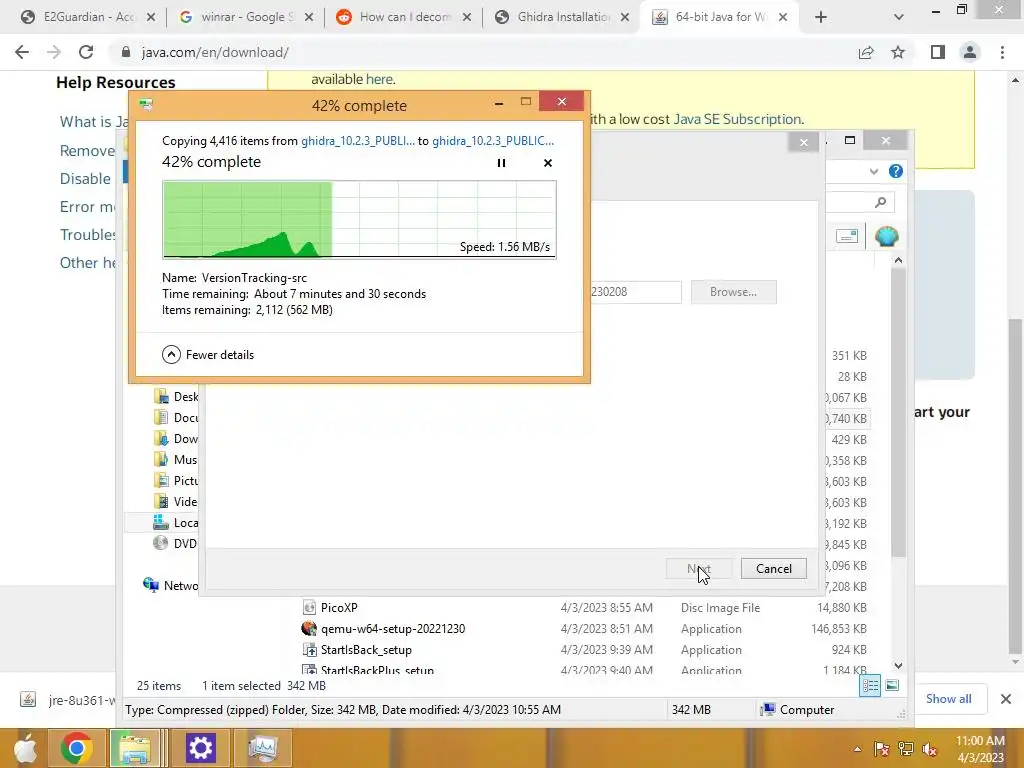Select Videos in Explorer navigation pane
Screen dimensions: 1024x768
pos(175,502)
